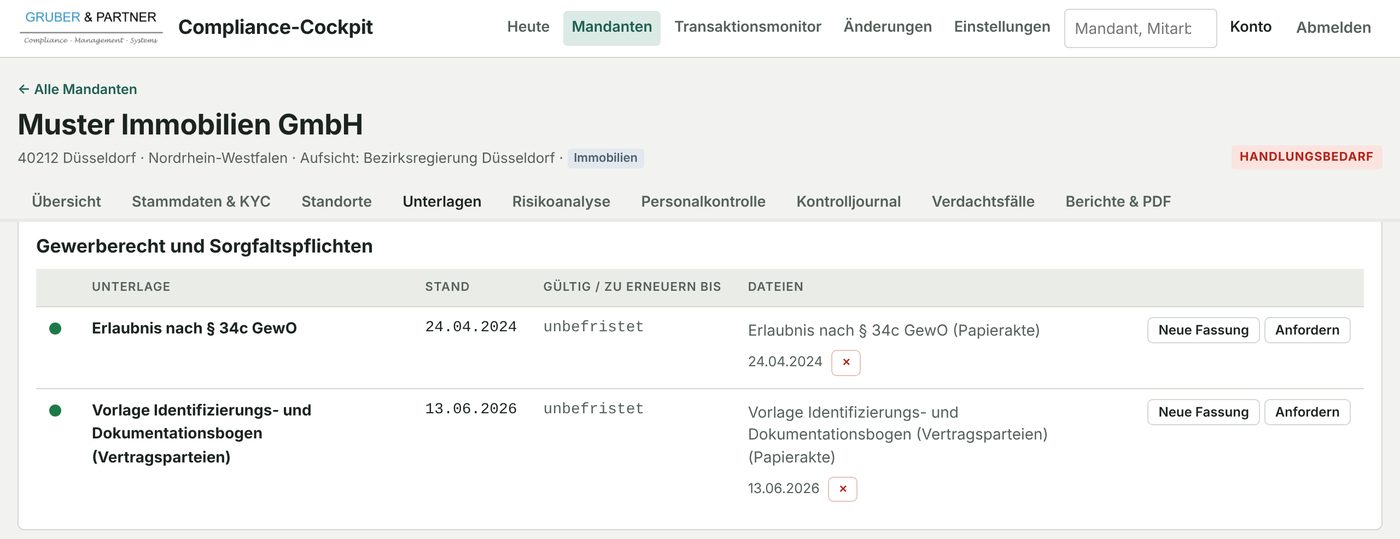Click the Konto link
Viewport: 1400px width, 539px height.
(x=1251, y=27)
